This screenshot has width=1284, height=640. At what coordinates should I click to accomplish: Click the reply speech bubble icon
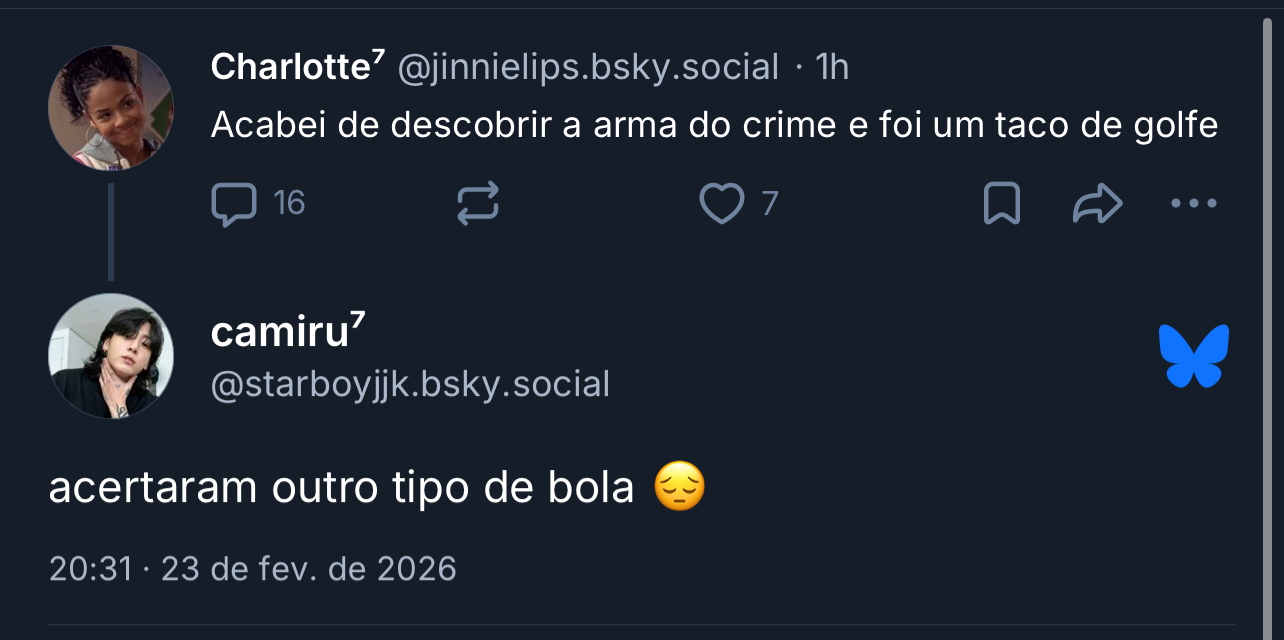pos(234,204)
